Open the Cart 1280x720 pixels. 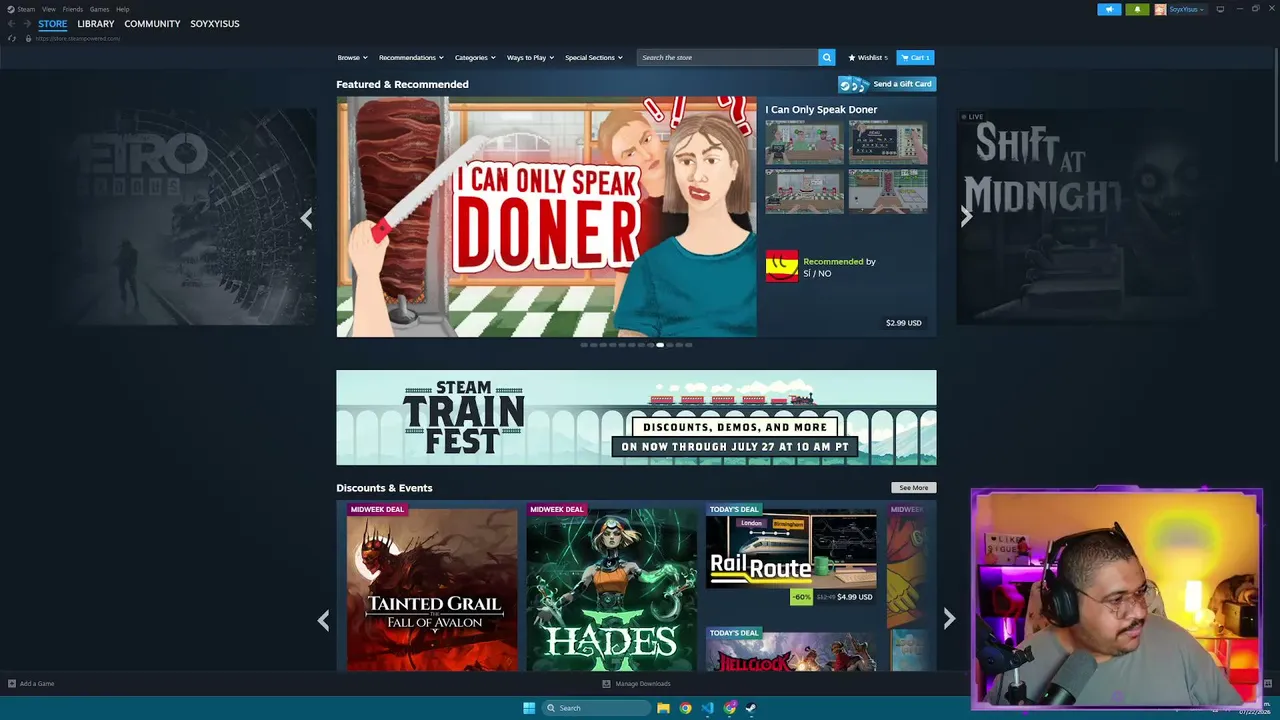pos(915,58)
